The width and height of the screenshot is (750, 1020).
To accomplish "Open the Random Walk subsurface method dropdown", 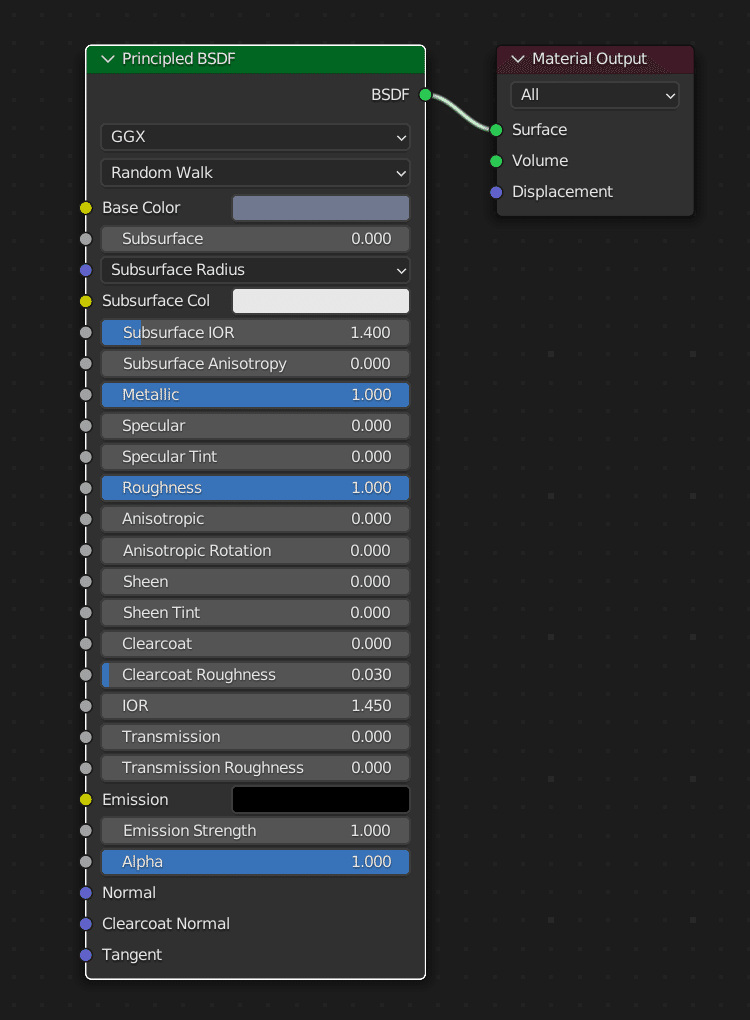I will (256, 173).
